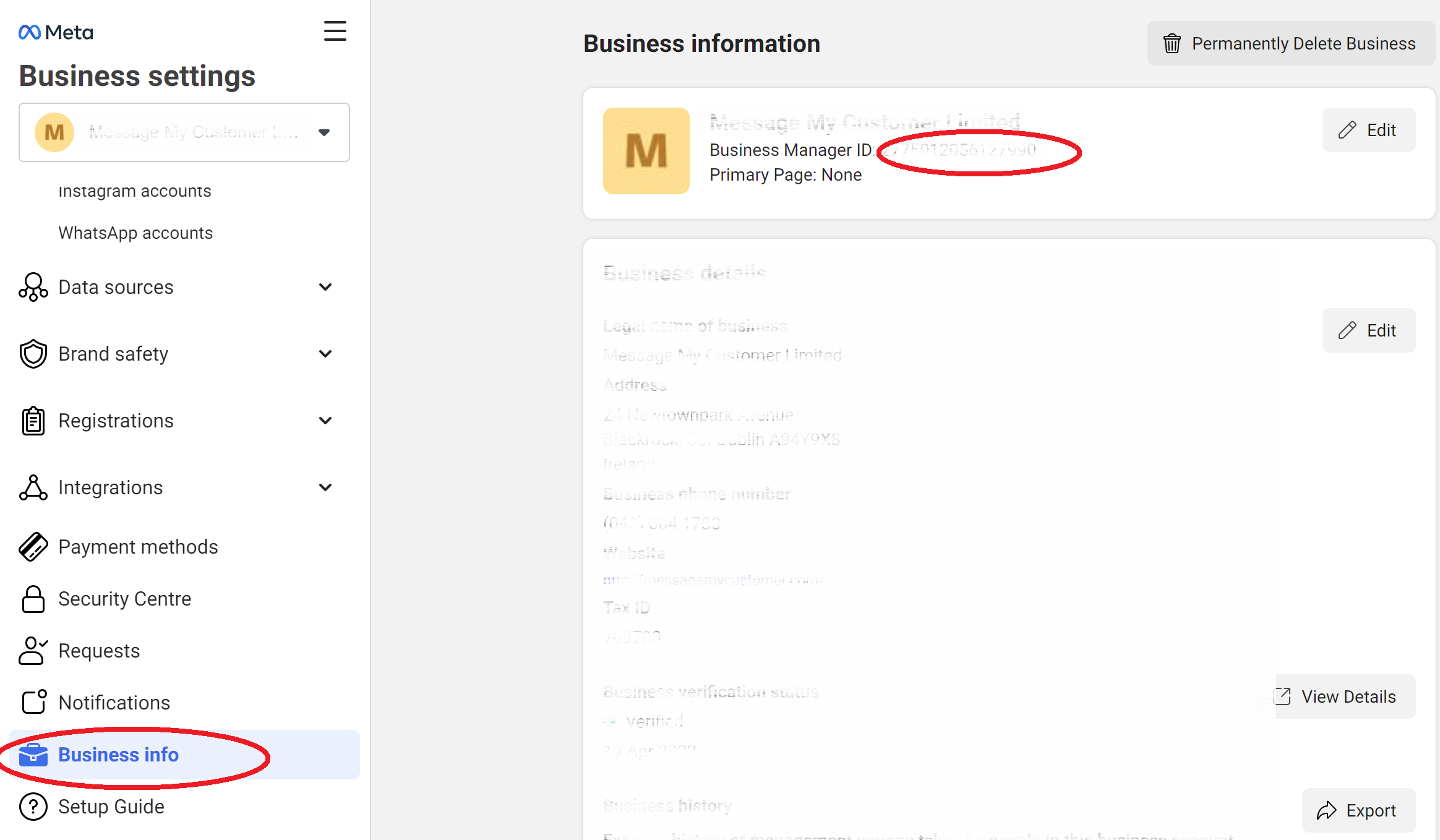Select Business info in the sidebar
Screen dimensions: 1440x840
pyautogui.click(x=184, y=755)
